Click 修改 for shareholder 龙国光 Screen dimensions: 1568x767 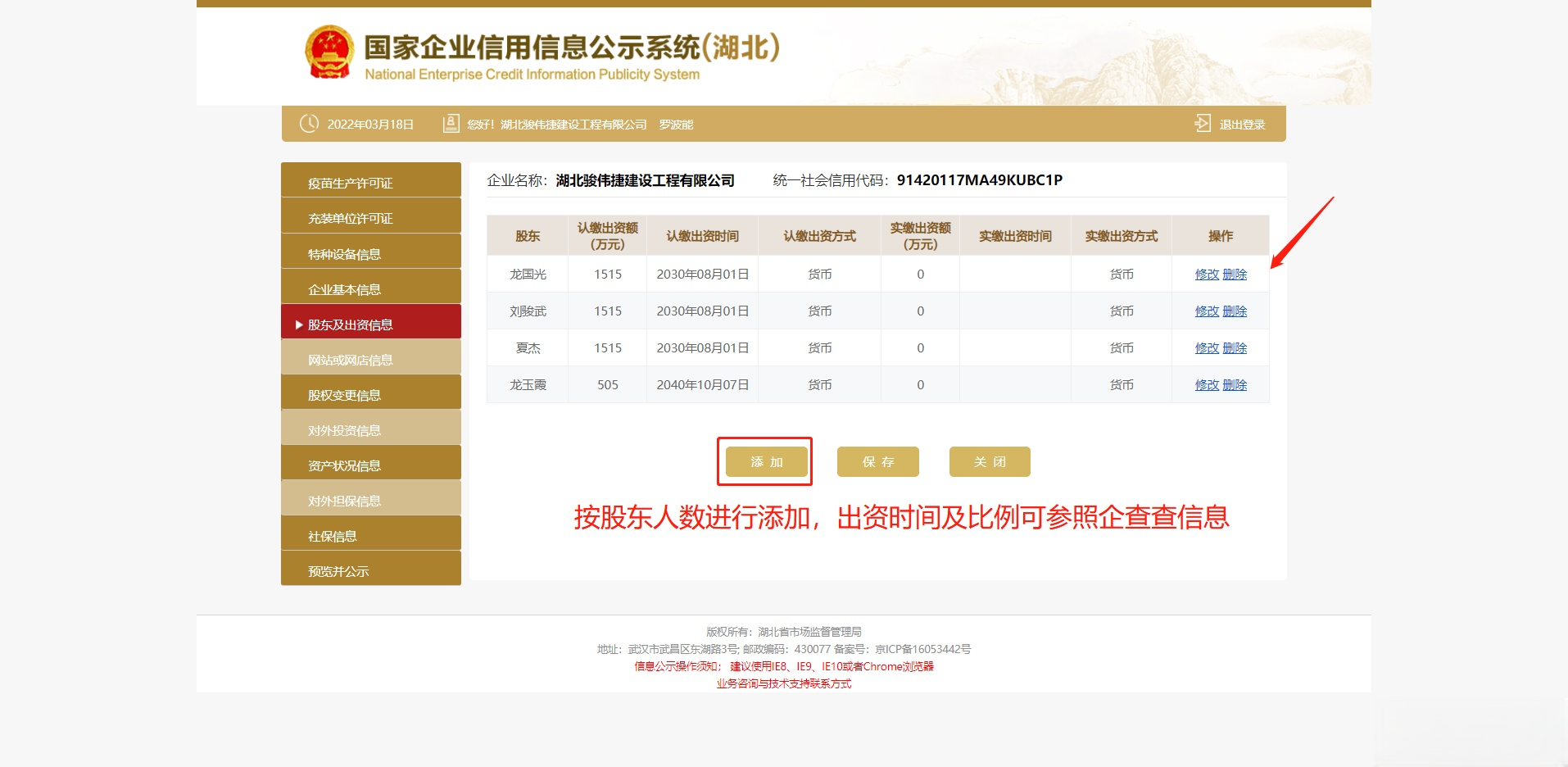[x=1207, y=275]
